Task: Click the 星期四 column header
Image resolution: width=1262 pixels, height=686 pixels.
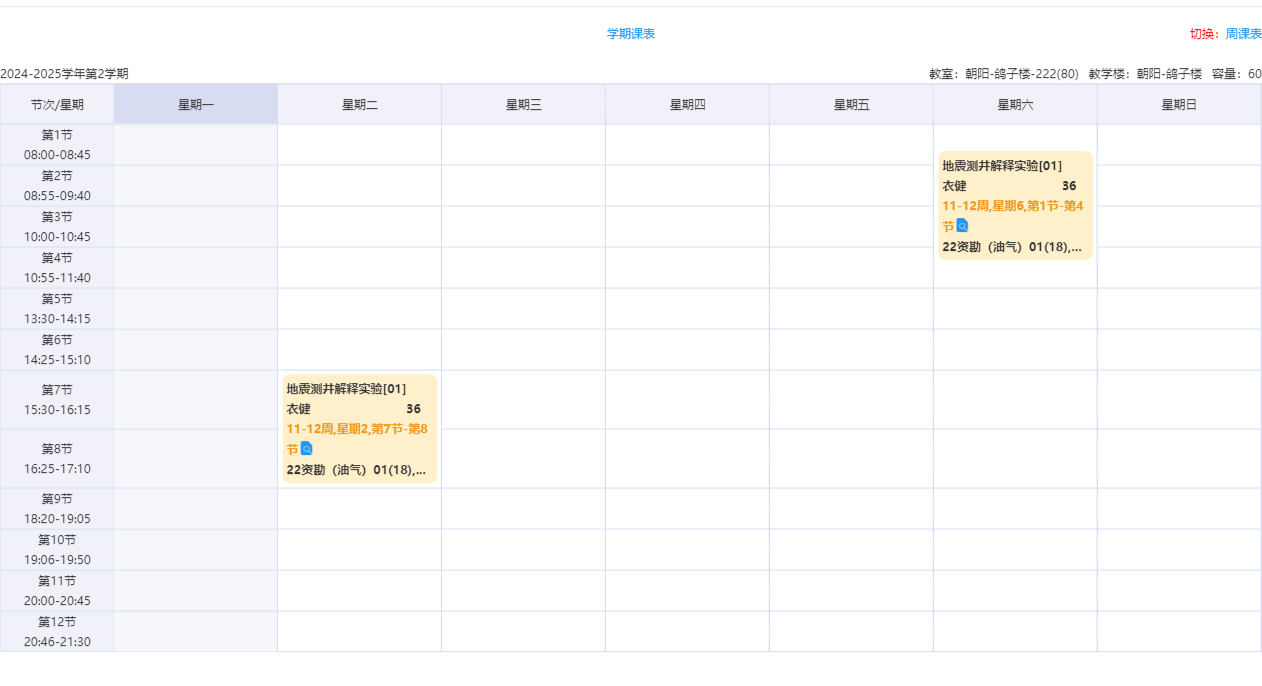Action: click(687, 105)
